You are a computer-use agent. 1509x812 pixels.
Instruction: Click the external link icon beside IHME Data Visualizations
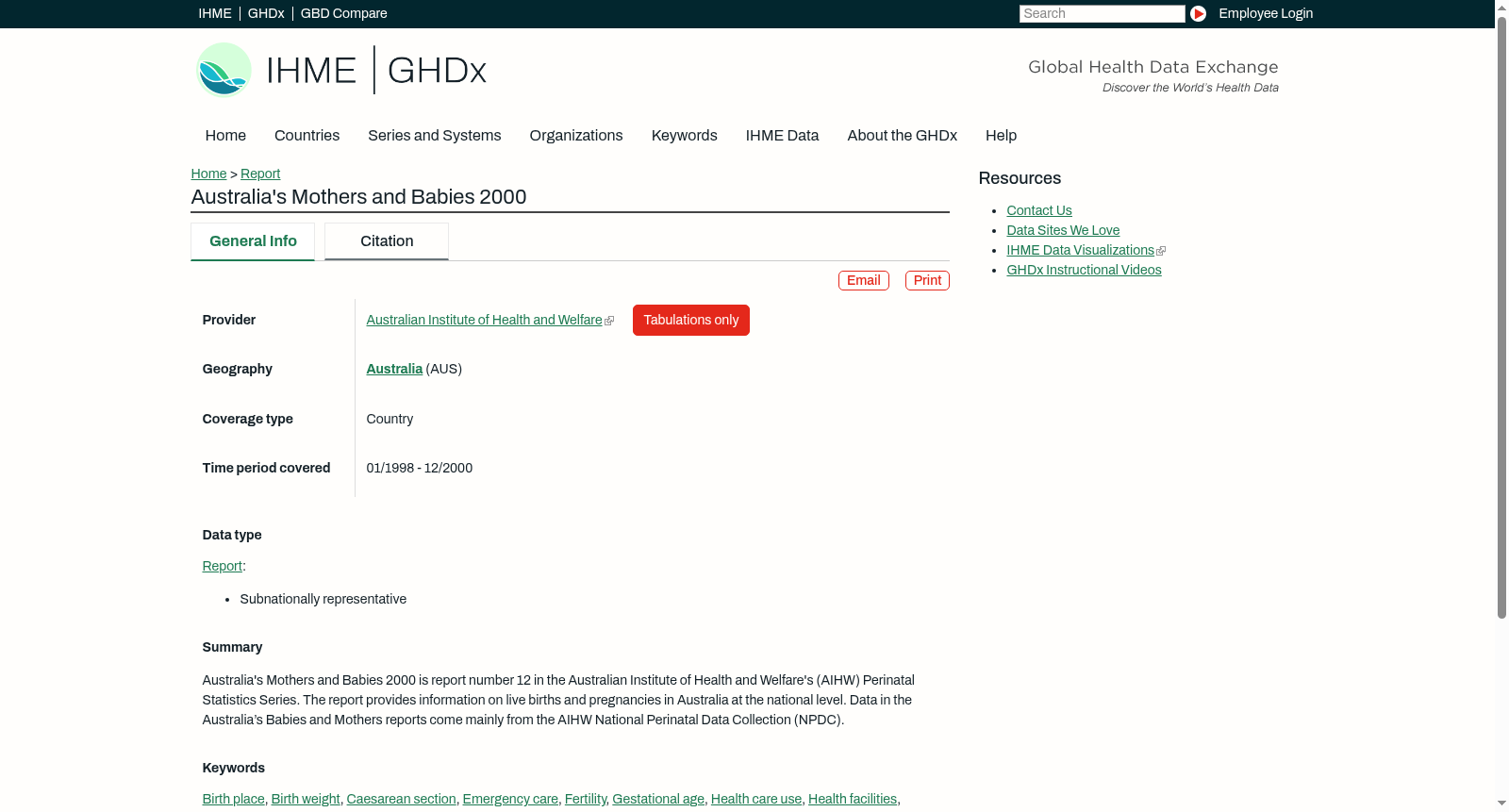1161,251
